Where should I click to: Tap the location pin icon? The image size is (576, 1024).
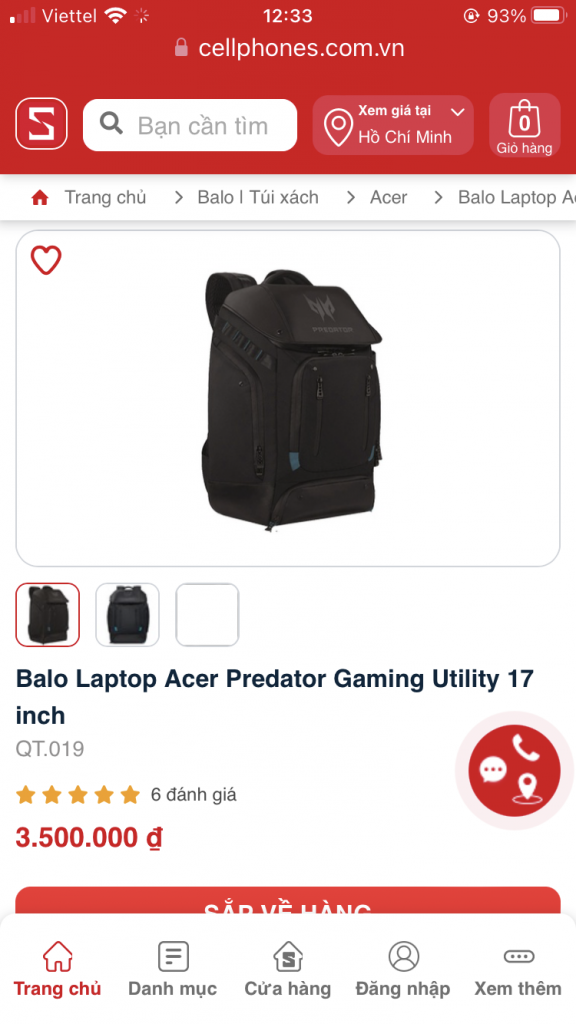coord(338,128)
